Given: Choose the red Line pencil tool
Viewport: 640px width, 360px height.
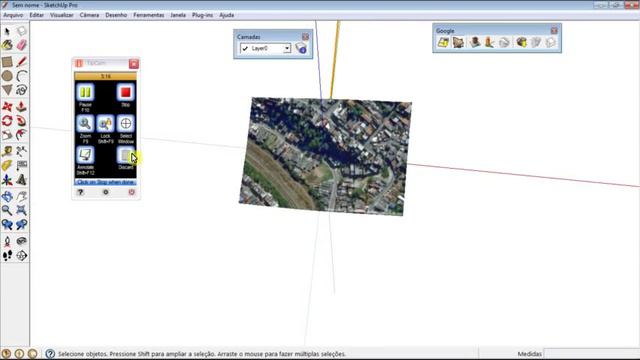Looking at the screenshot, I should 22,62.
